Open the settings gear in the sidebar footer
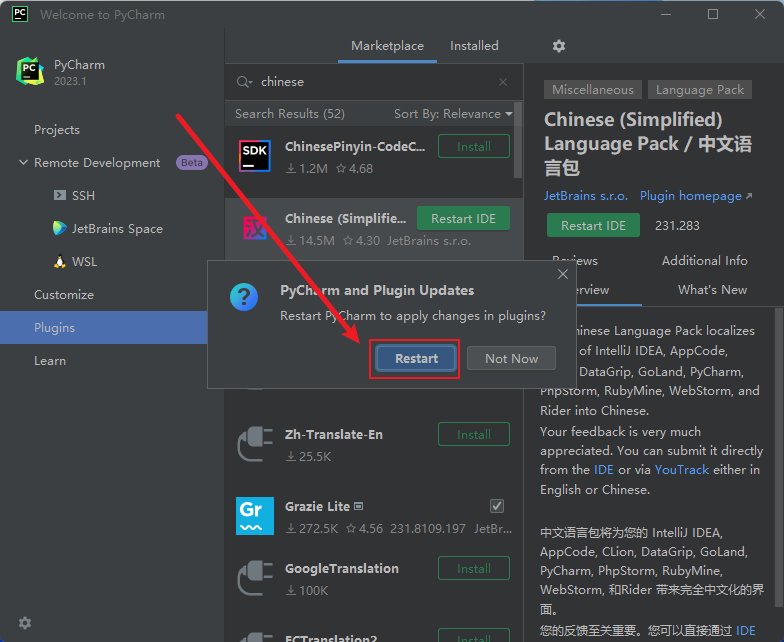 (x=24, y=623)
